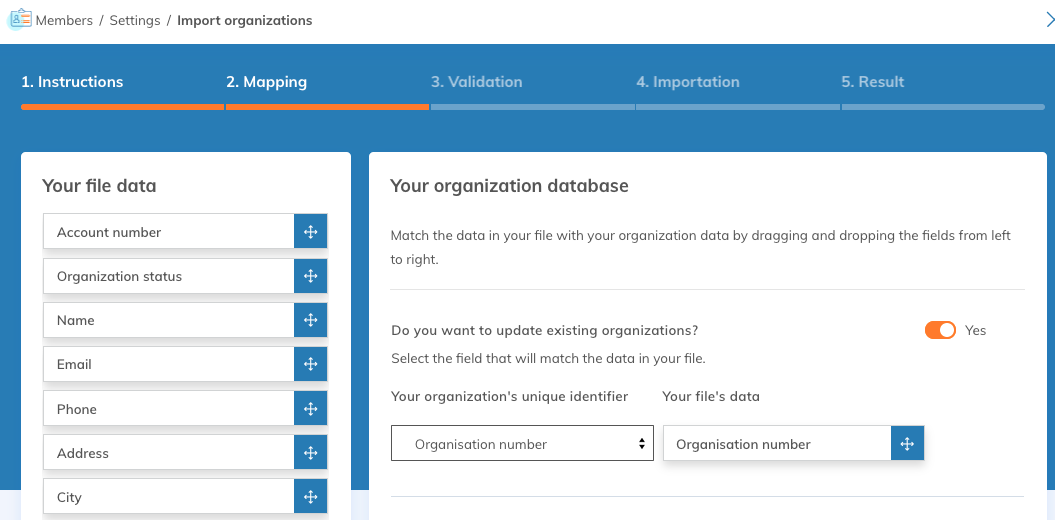Open Settings from the breadcrumb
Image resolution: width=1055 pixels, height=520 pixels.
[135, 20]
